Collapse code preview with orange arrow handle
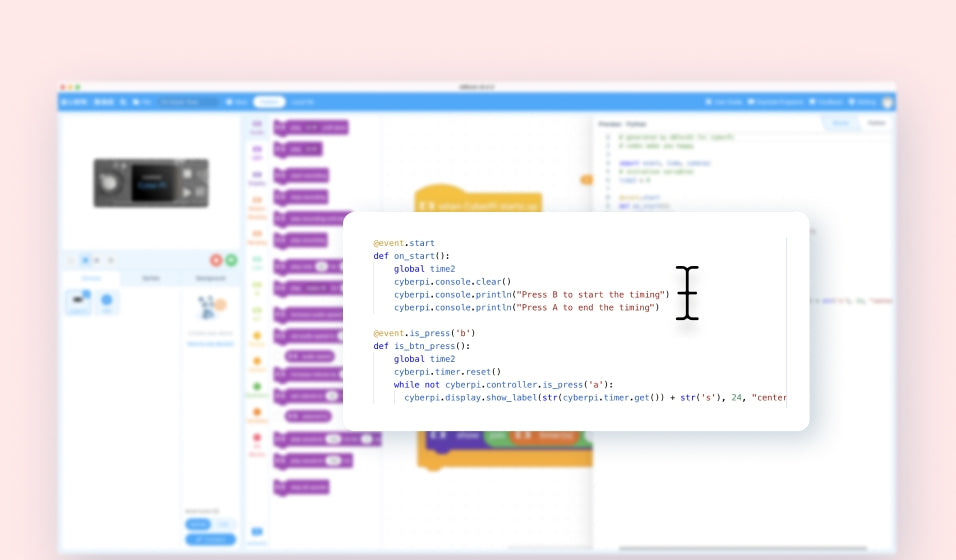This screenshot has height=560, width=956. click(x=586, y=179)
